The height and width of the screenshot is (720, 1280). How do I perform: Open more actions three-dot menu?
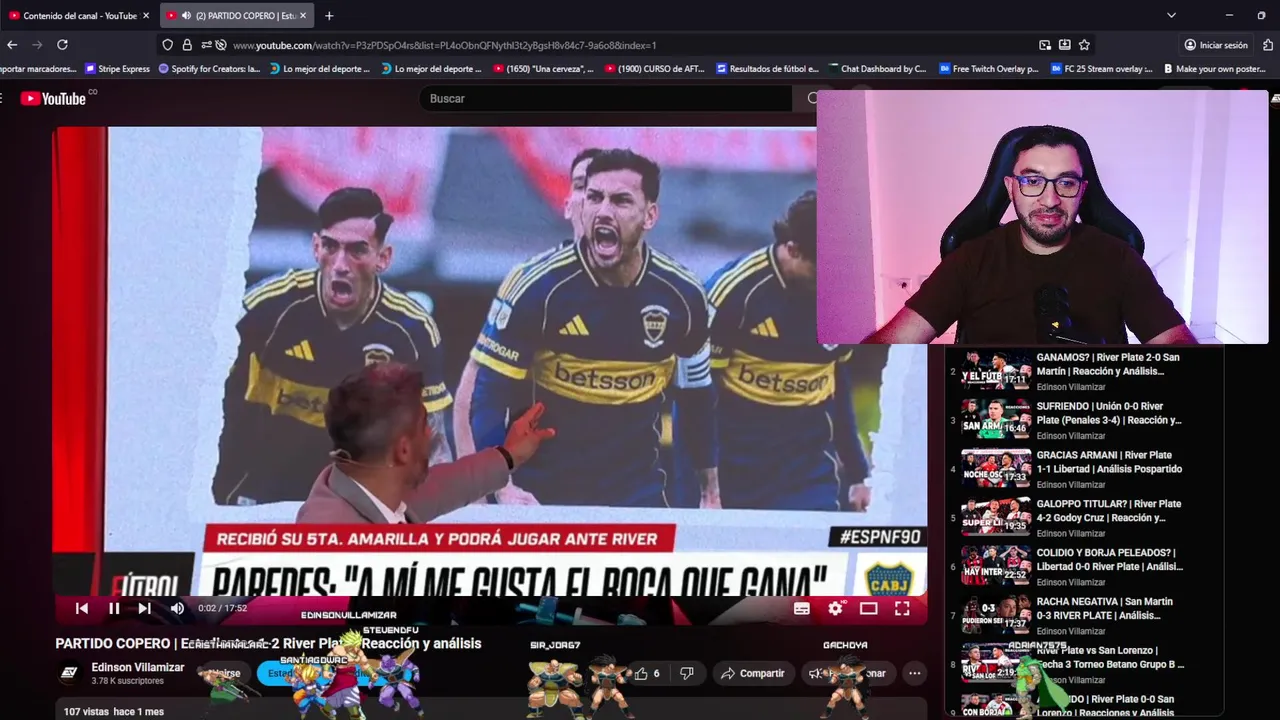[x=914, y=673]
